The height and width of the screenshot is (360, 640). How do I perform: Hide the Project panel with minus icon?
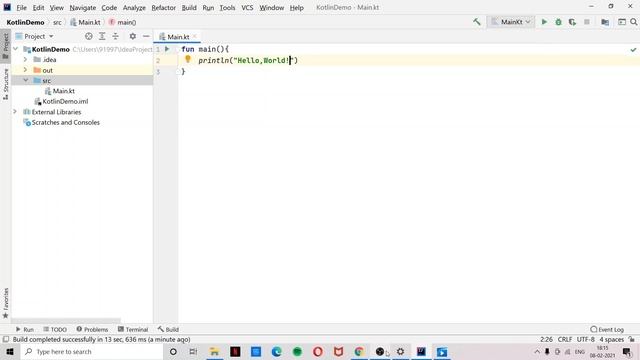146,36
